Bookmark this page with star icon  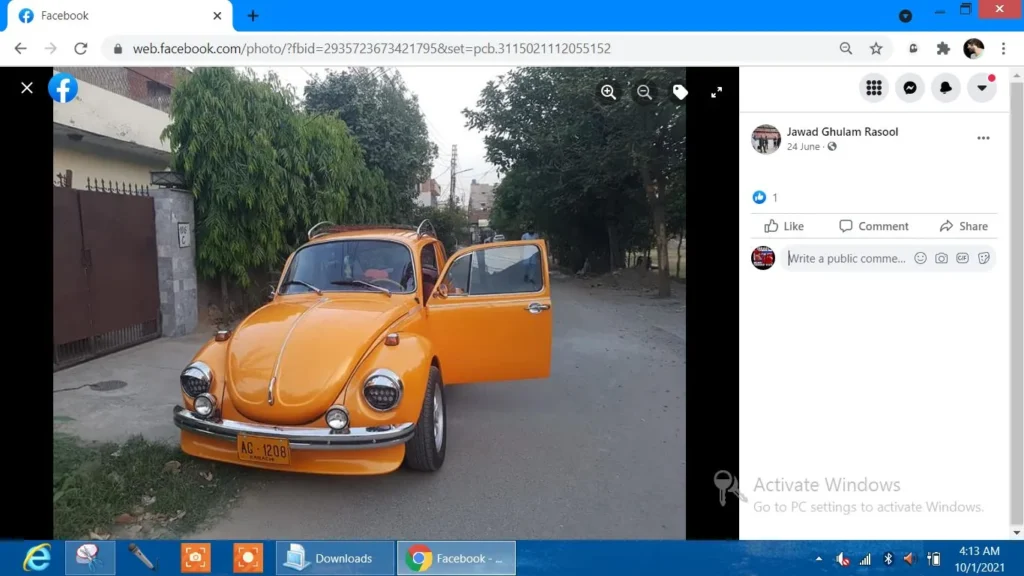point(876,48)
